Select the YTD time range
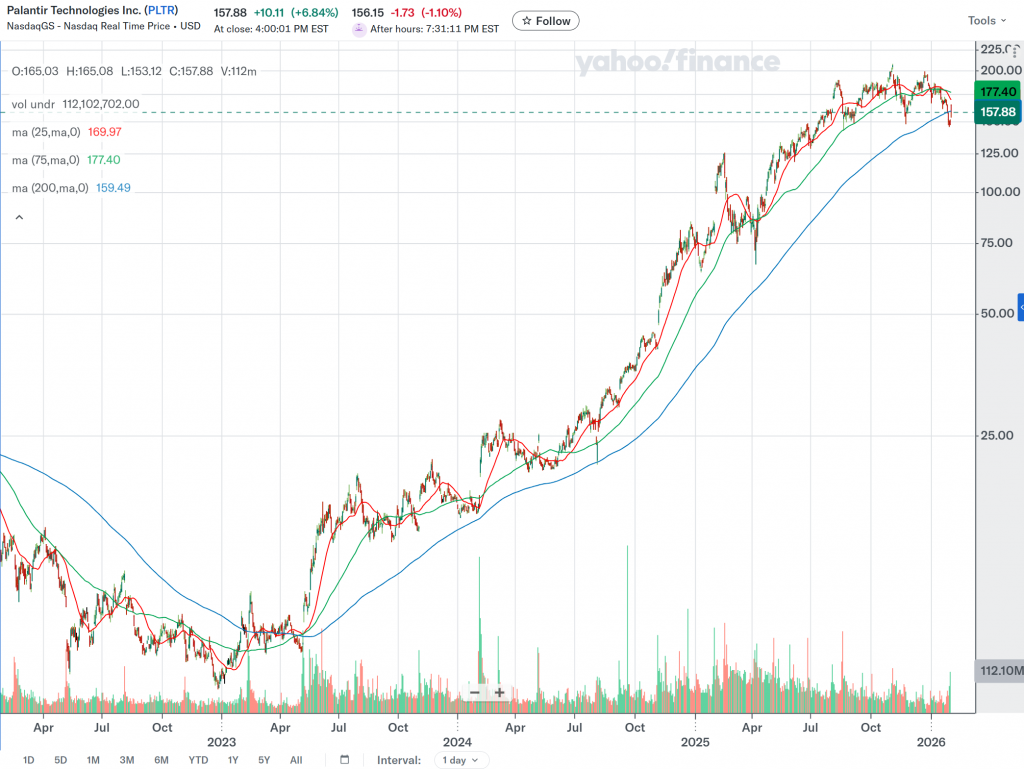1024x769 pixels. tap(198, 760)
